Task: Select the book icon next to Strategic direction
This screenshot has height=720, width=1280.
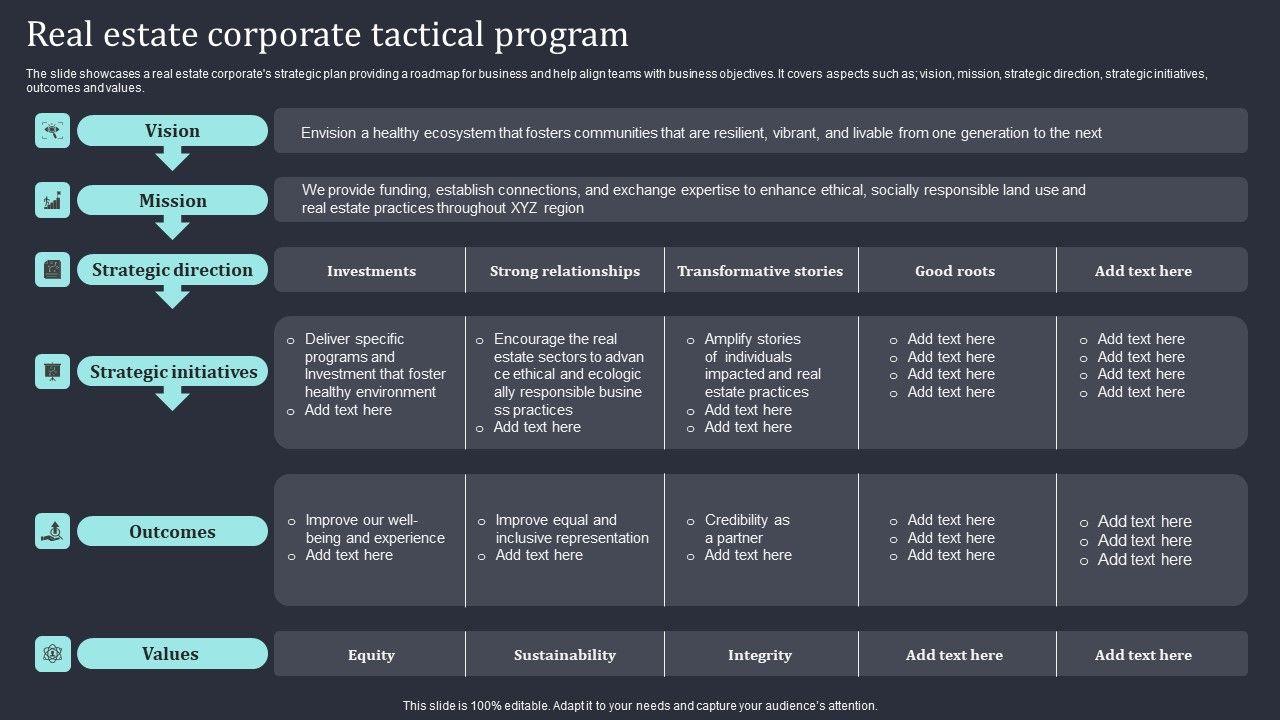Action: click(52, 270)
